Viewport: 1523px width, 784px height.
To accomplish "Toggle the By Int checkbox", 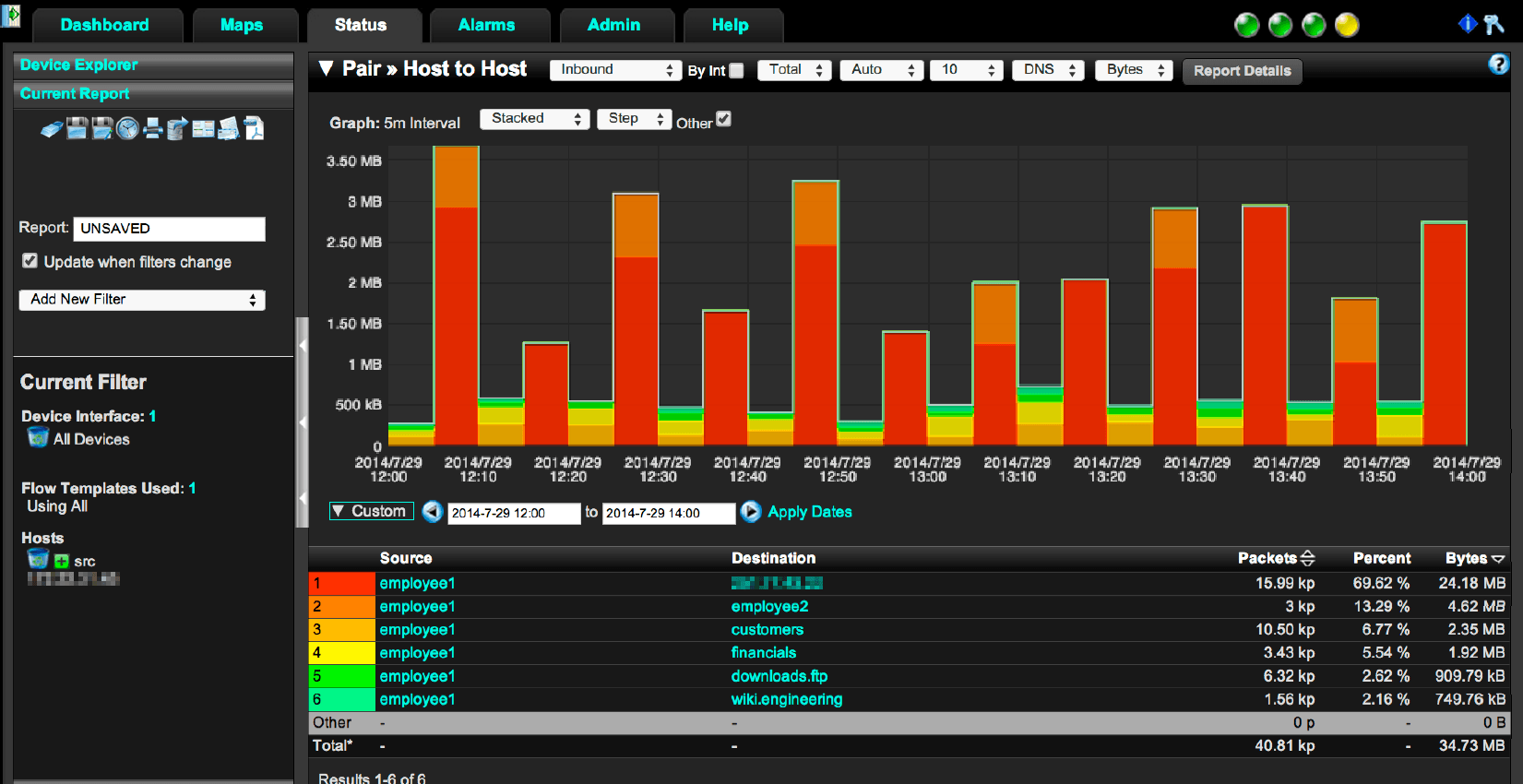I will point(736,70).
